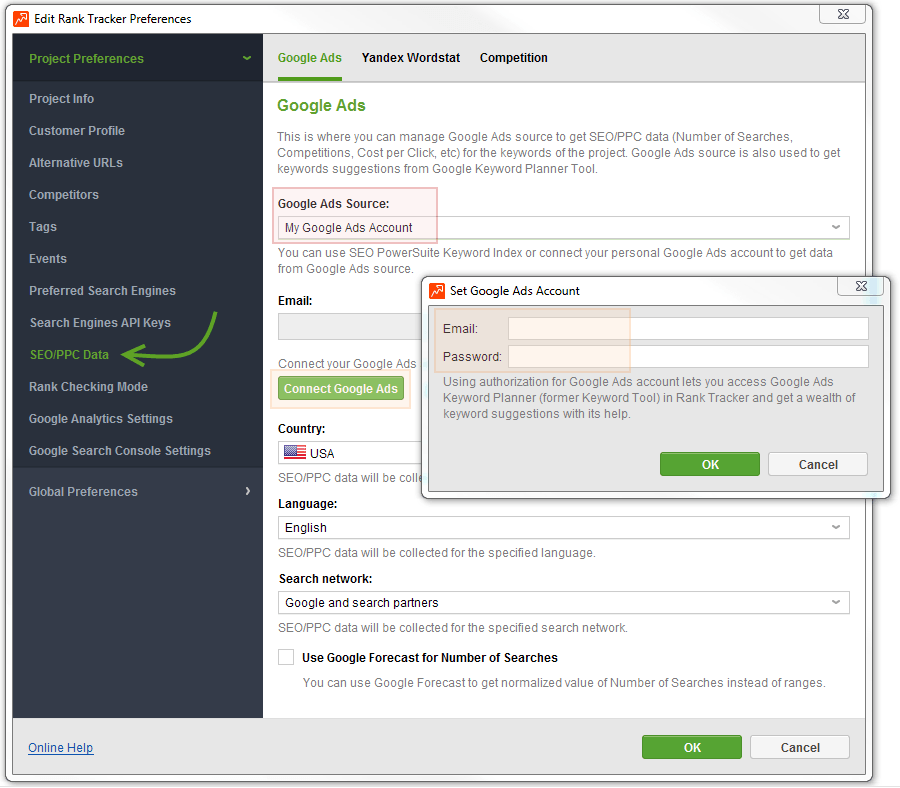Select SEO/PPC Data in the sidebar

pos(69,355)
